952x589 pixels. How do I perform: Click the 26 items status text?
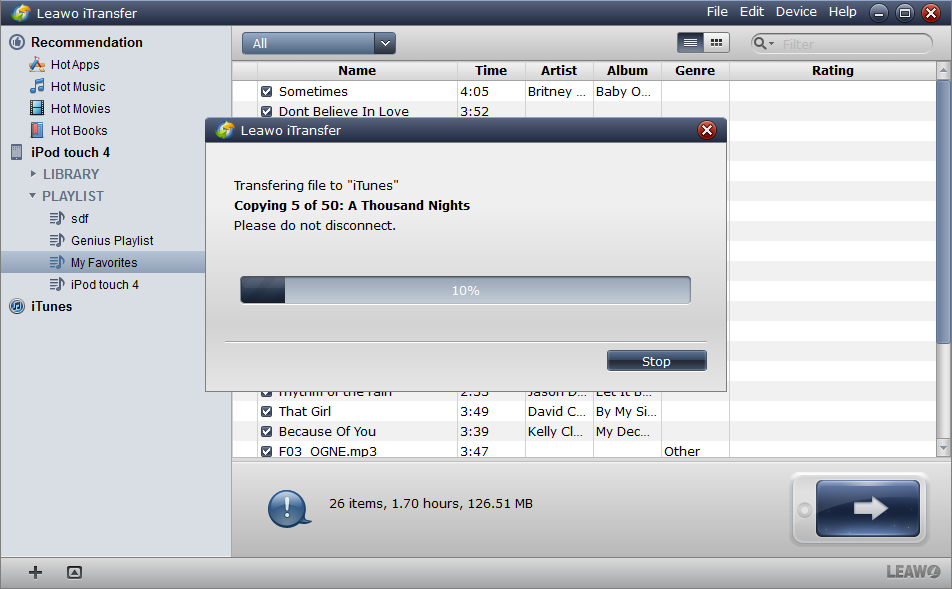(431, 503)
